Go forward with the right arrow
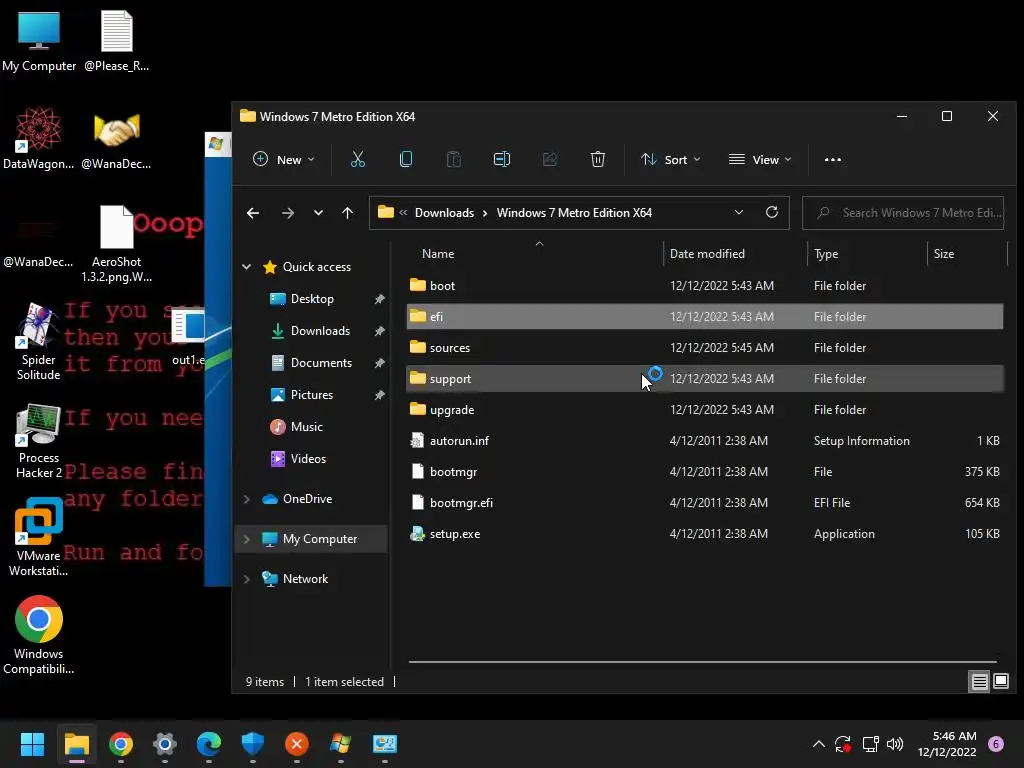Viewport: 1024px width, 768px height. tap(287, 213)
